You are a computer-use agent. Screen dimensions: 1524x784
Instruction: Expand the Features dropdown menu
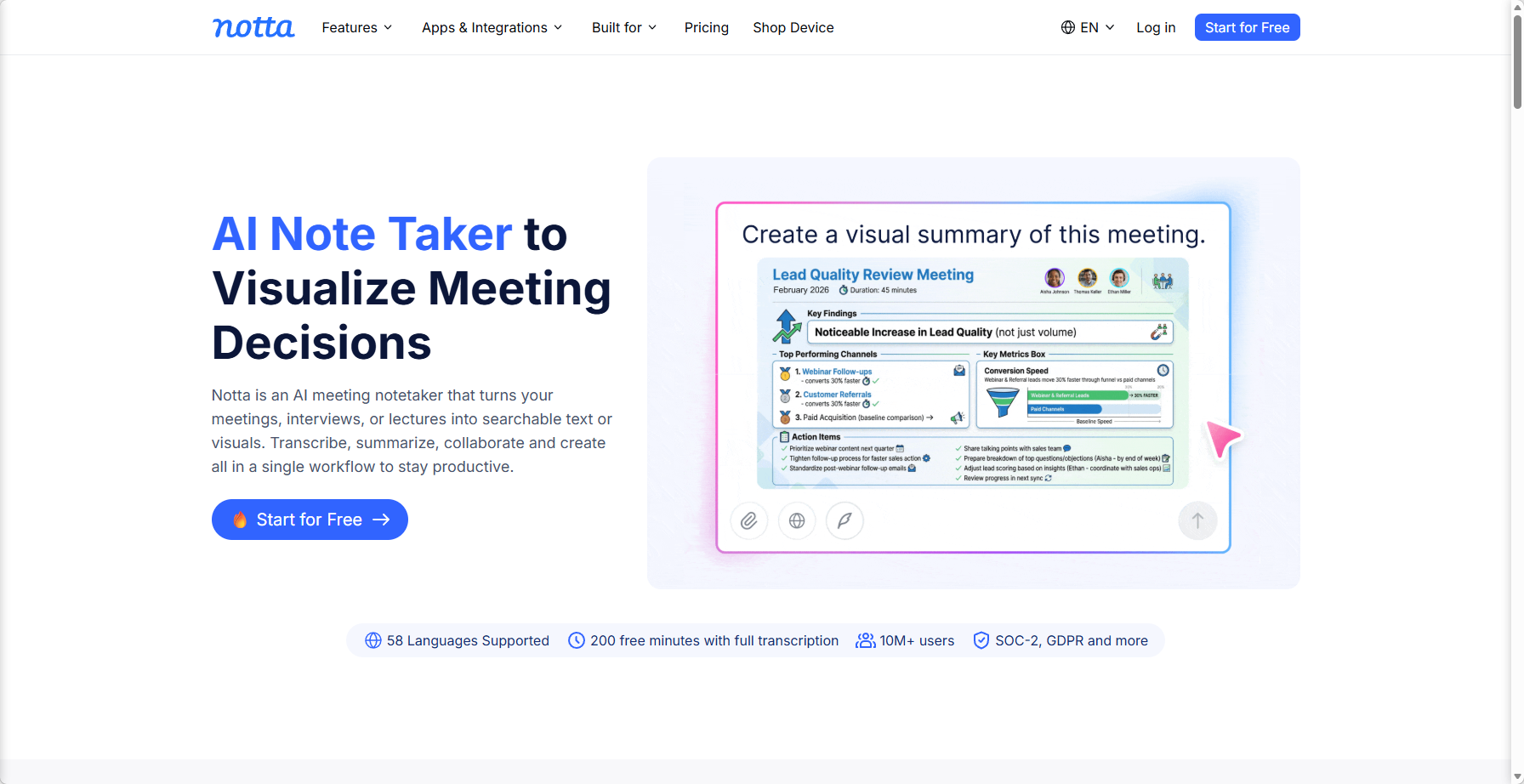[x=357, y=27]
